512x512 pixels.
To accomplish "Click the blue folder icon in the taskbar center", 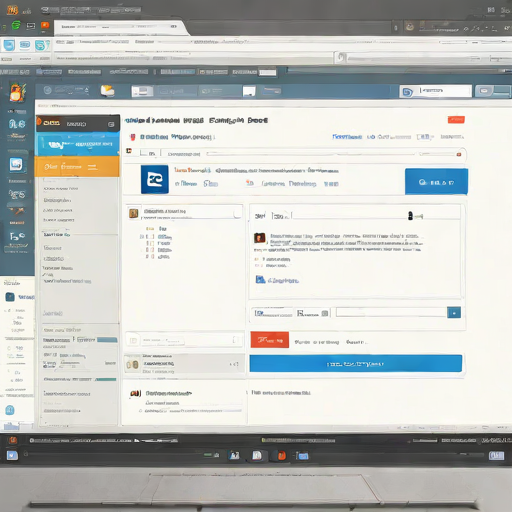I will (303, 456).
